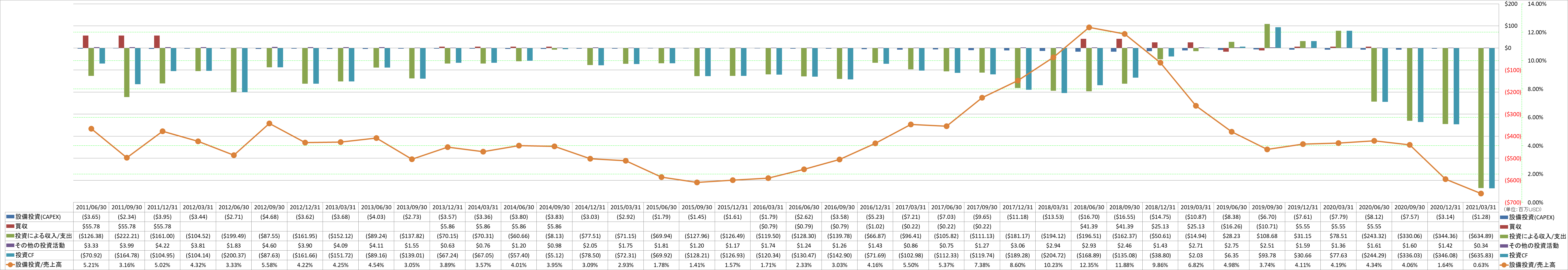The image size is (1568, 270).
Task: Click the ($1.02) 買収 cell
Action: coord(875,227)
